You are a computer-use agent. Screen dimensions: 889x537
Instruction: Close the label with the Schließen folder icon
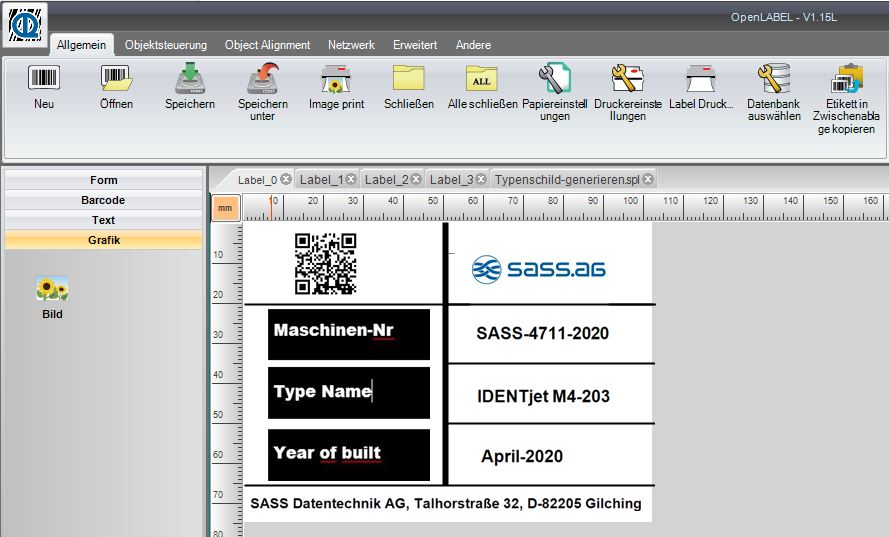point(409,78)
